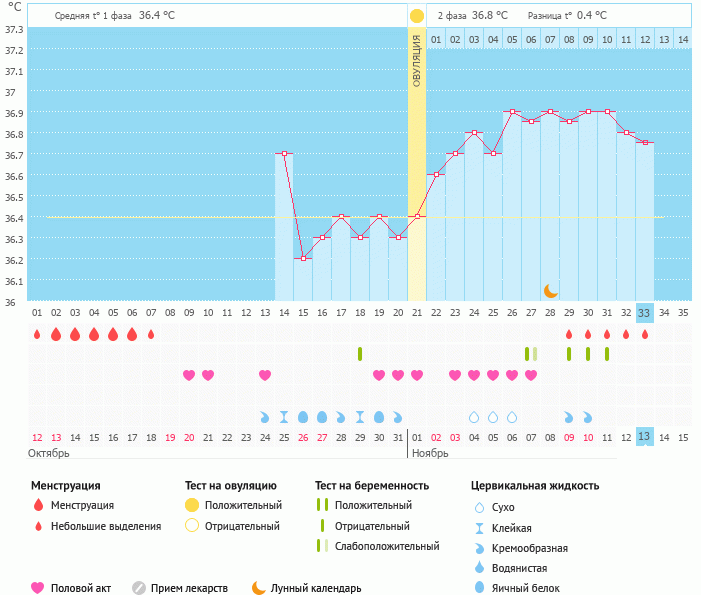
Task: Click the yellow ovulation sun marker above the chart
Action: tap(416, 16)
